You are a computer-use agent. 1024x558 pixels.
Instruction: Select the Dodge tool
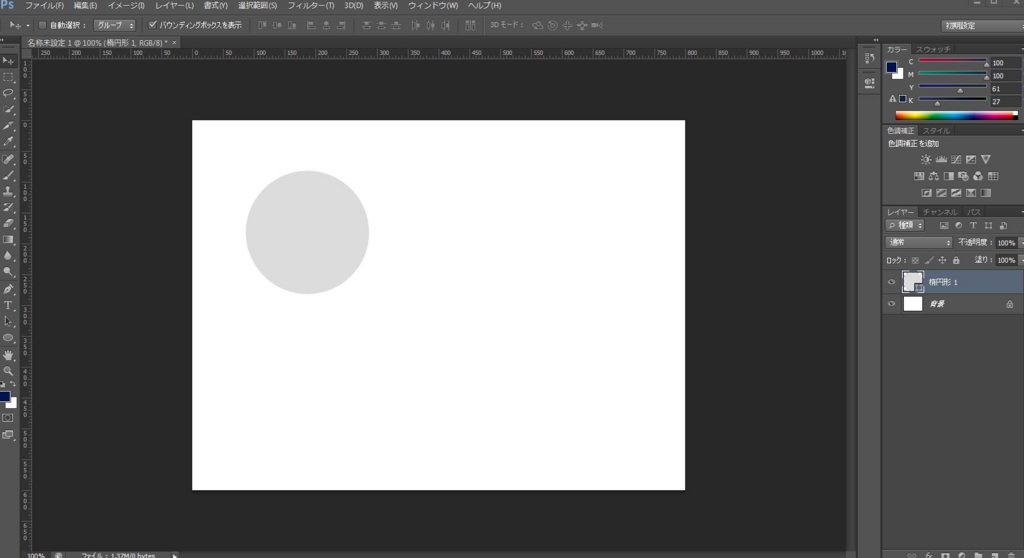[x=8, y=272]
